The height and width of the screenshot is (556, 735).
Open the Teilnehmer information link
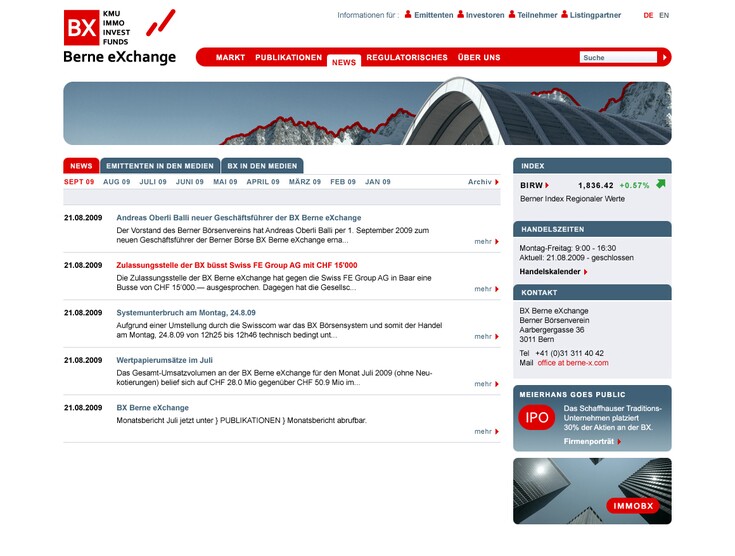tap(537, 15)
